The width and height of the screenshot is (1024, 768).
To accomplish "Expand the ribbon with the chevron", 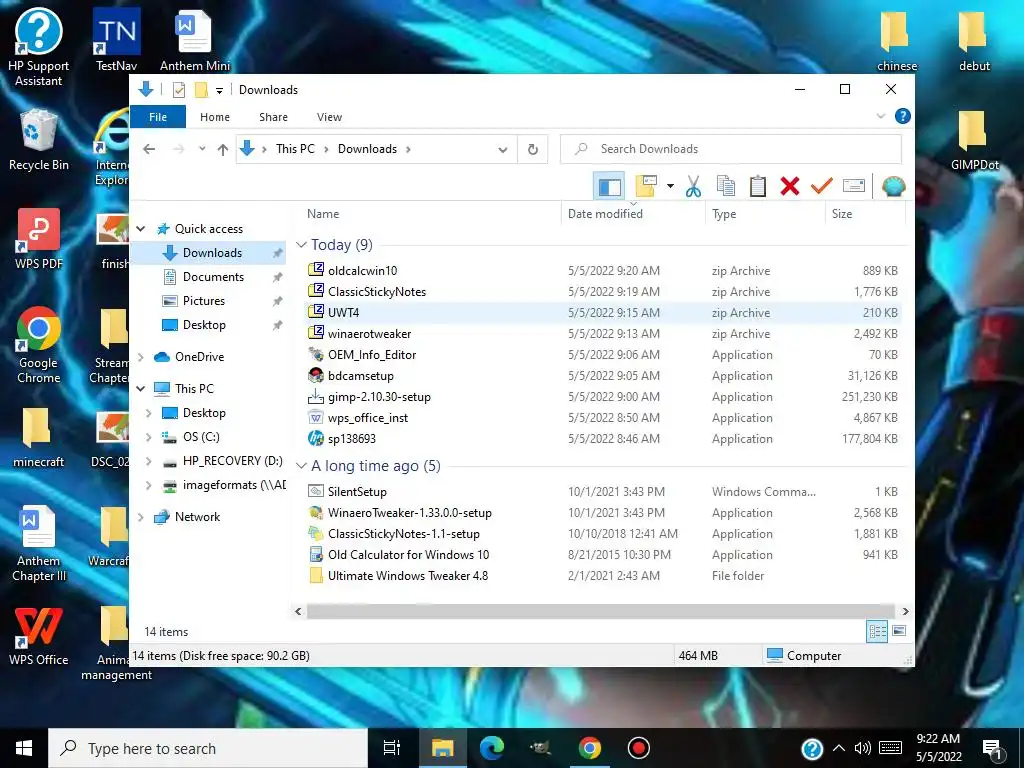I will [881, 116].
